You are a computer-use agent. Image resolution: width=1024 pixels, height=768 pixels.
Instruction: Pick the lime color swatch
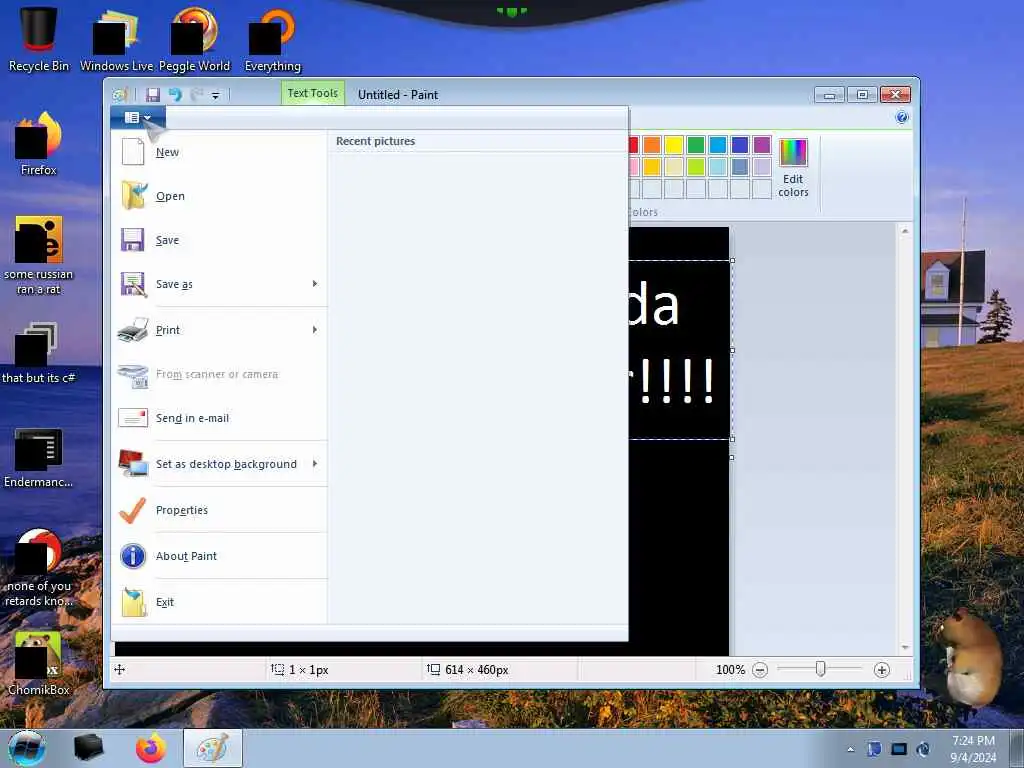point(696,167)
